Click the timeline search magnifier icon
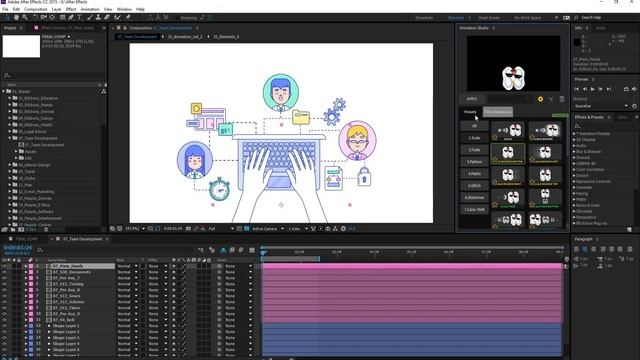 [x=40, y=250]
